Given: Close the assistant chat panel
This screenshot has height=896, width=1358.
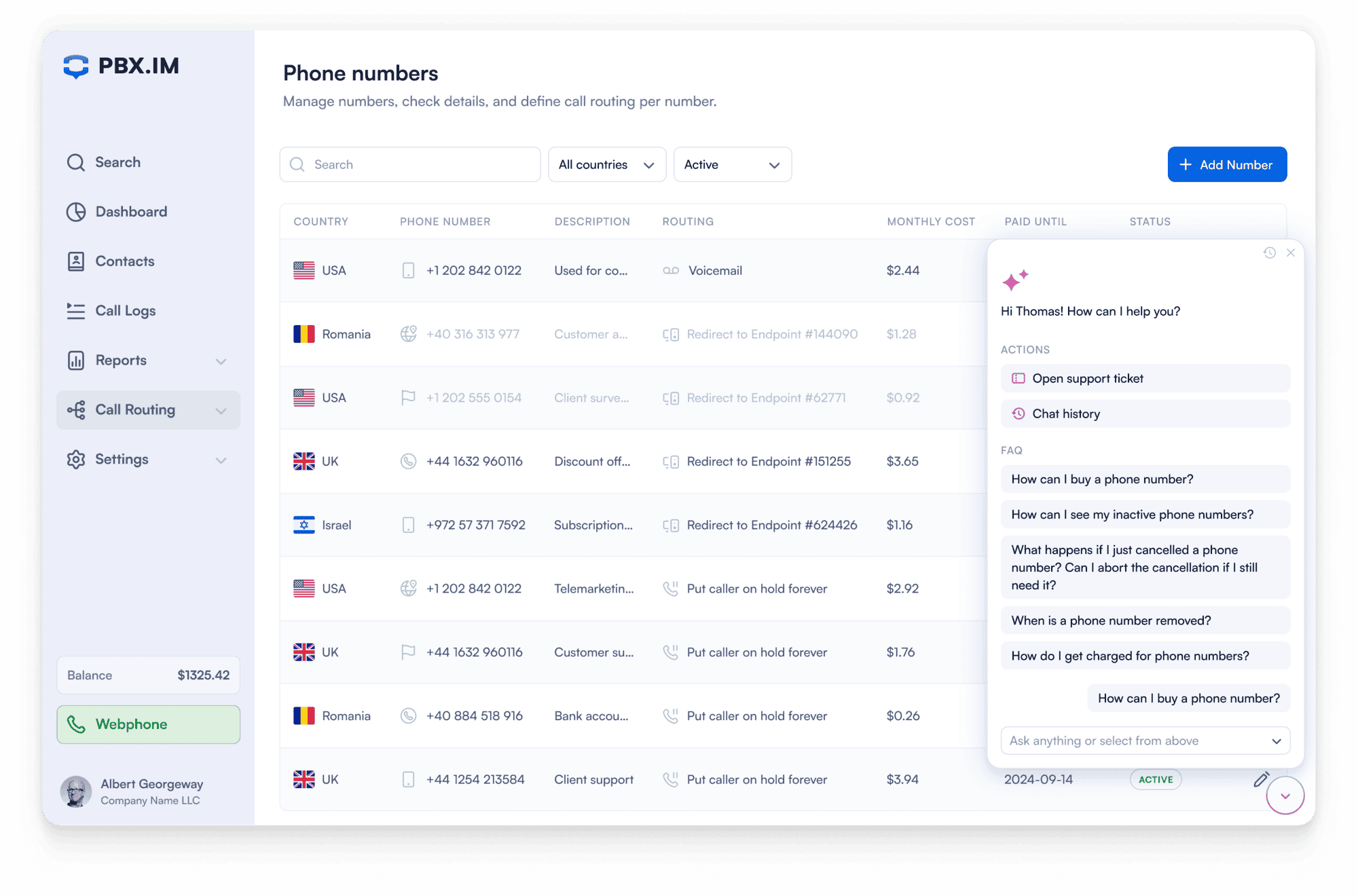Looking at the screenshot, I should click(1291, 253).
